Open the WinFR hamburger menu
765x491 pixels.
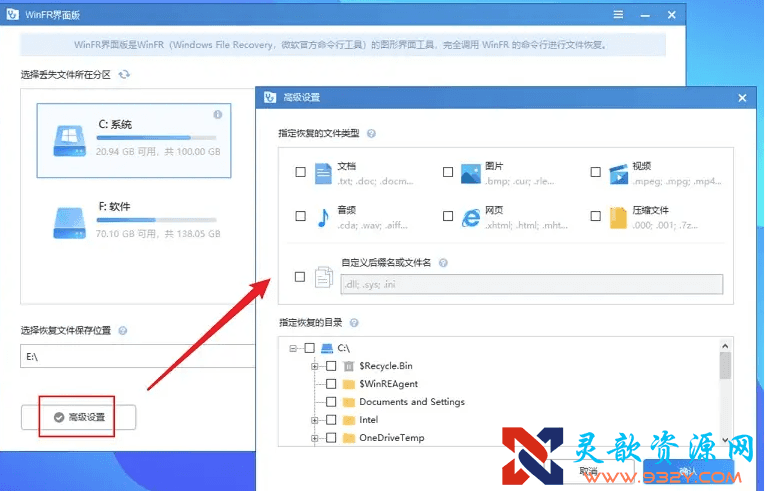coord(618,15)
